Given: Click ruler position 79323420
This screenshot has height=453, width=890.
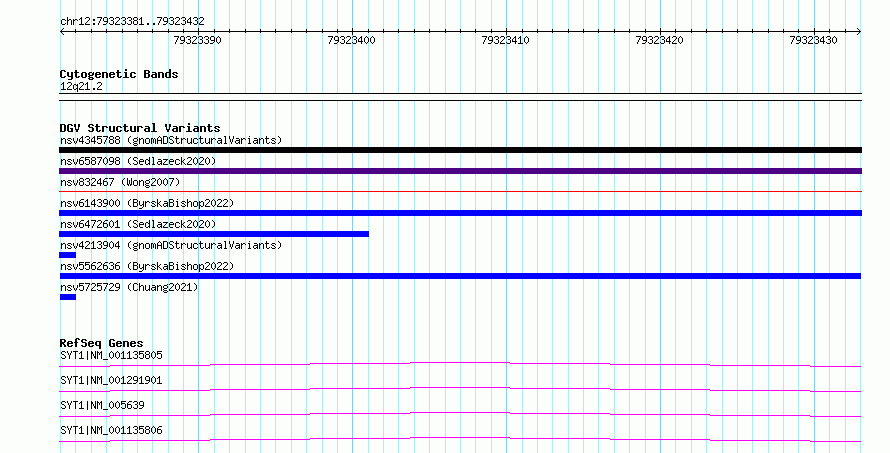Looking at the screenshot, I should coord(660,40).
